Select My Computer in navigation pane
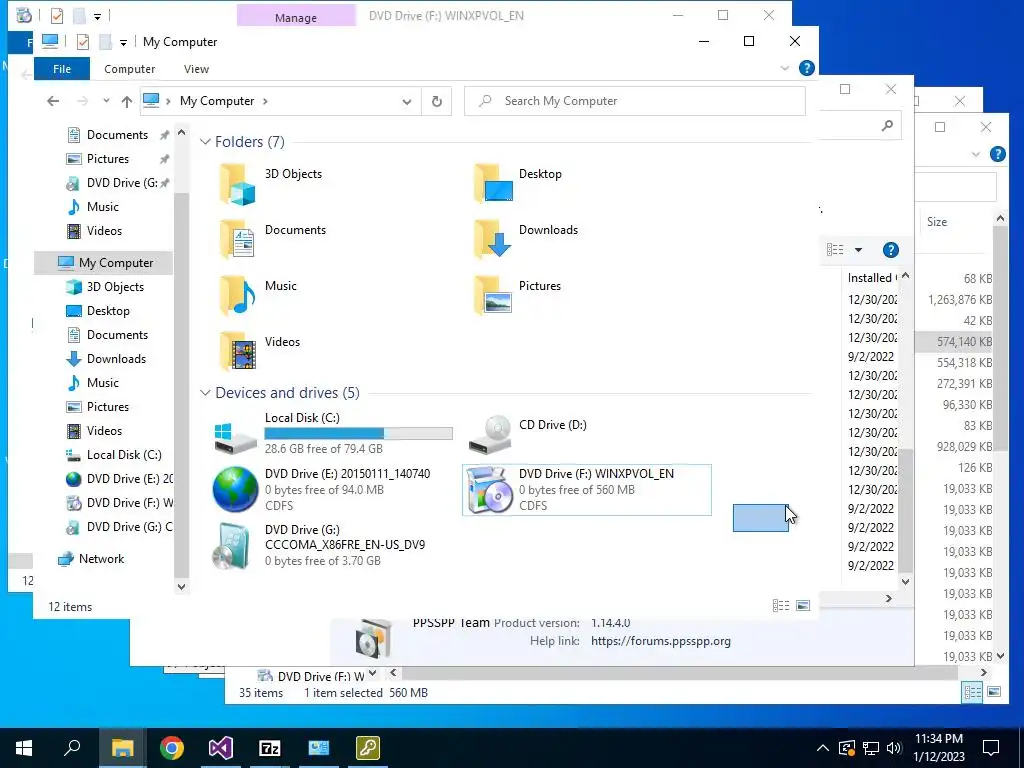 [104, 263]
